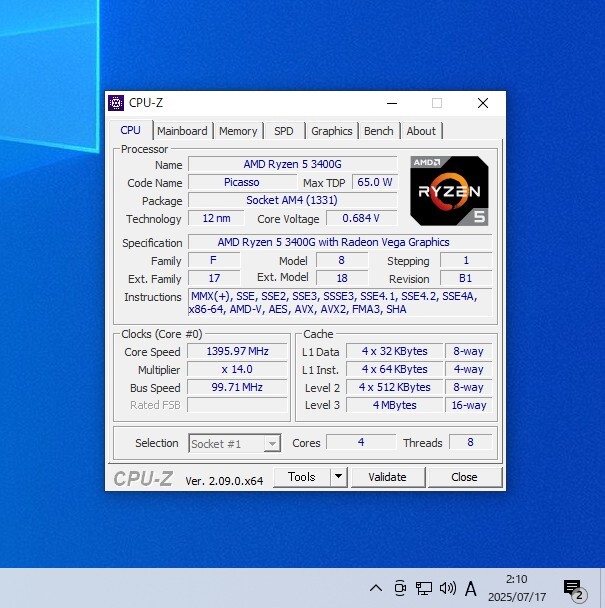
Task: Click Level 2 value '4 x 512 KBytes'
Action: click(x=395, y=387)
